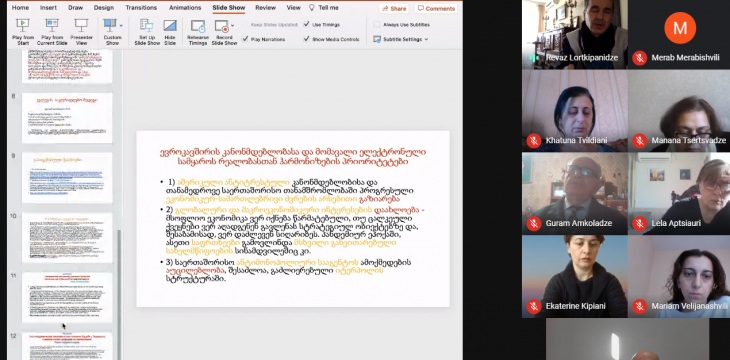
Task: Toggle the Play Narrations checkbox
Action: pos(245,39)
